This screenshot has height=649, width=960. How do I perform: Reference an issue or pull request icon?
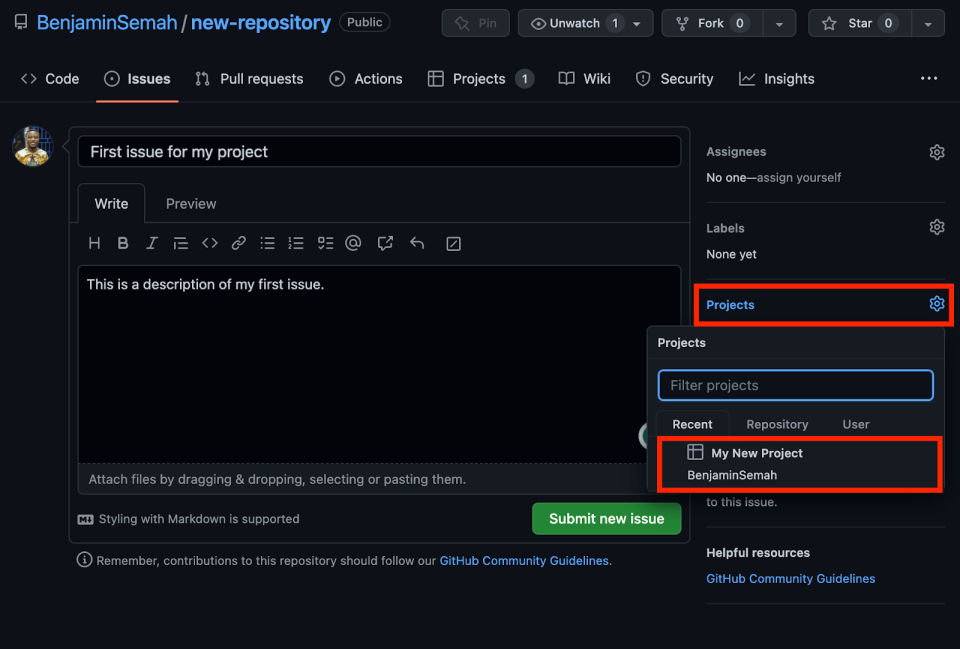385,243
